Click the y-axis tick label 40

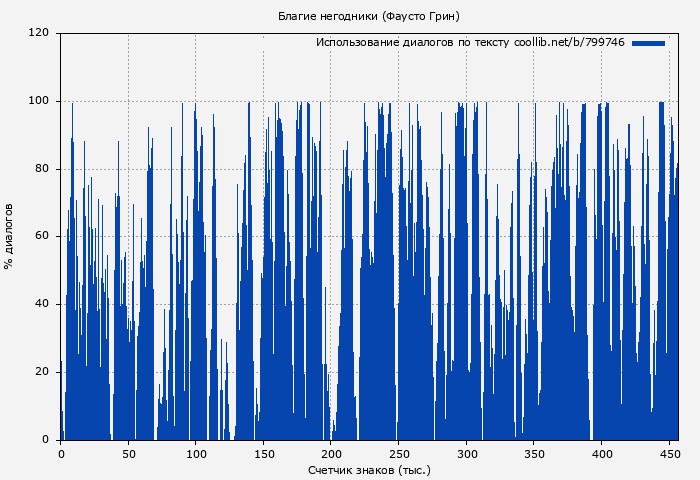(42, 304)
